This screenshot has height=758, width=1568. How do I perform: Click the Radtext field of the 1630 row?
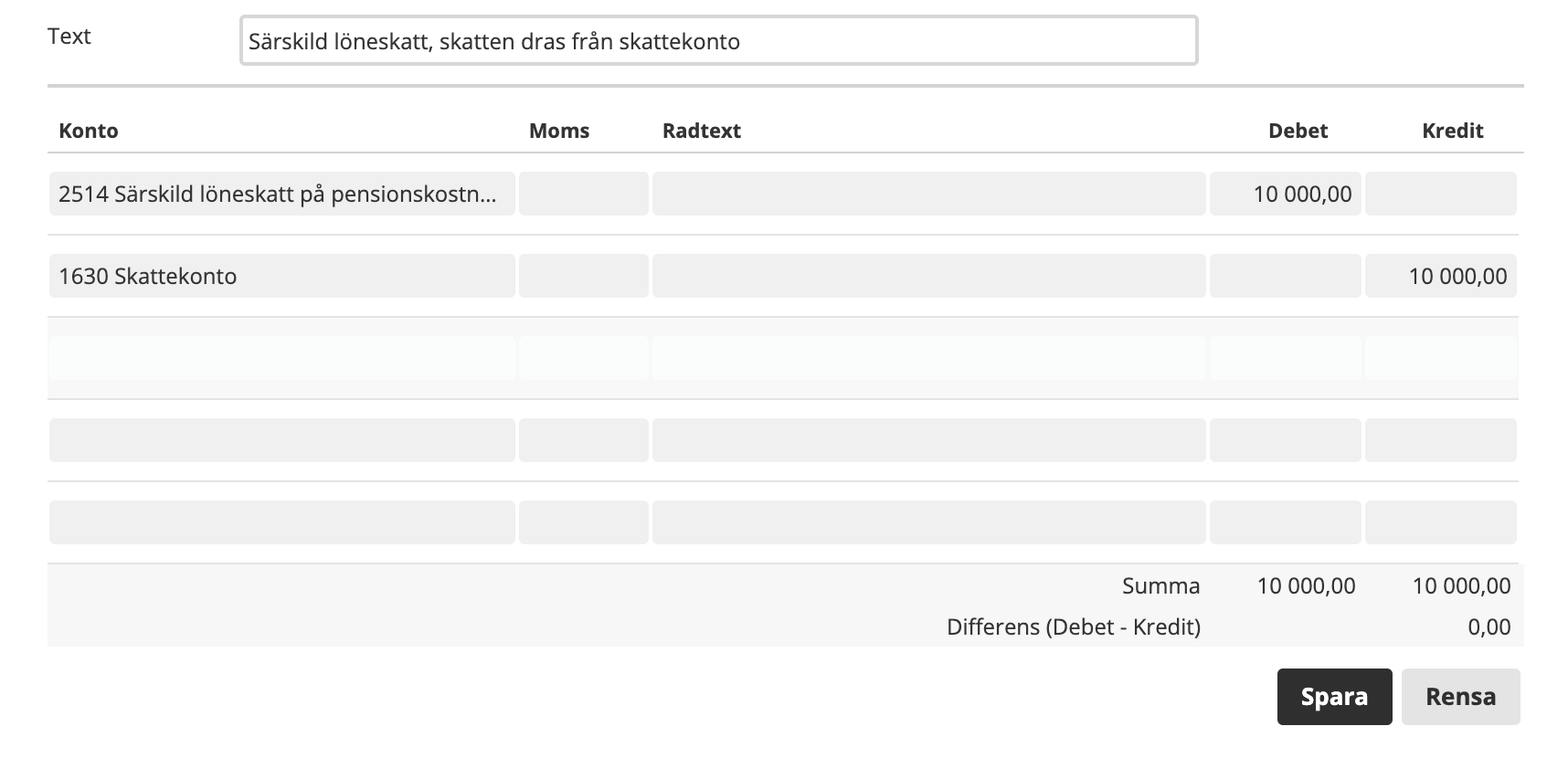click(x=929, y=276)
